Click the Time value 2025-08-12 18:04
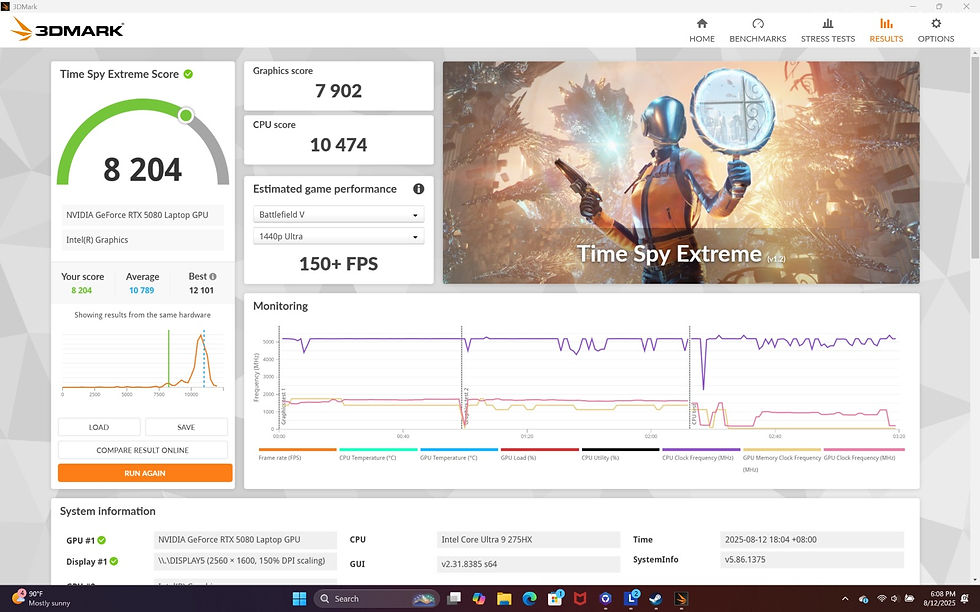 point(812,539)
